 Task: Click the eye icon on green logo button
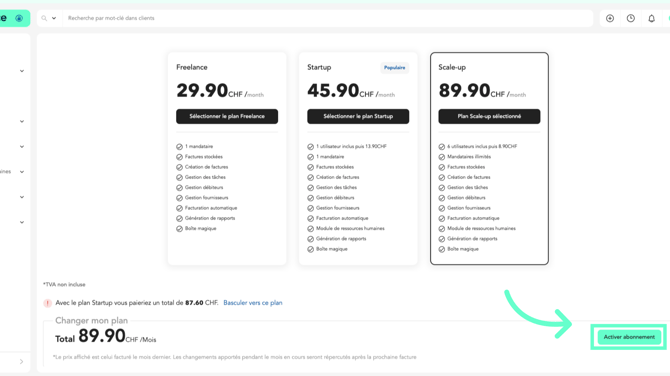click(x=19, y=18)
